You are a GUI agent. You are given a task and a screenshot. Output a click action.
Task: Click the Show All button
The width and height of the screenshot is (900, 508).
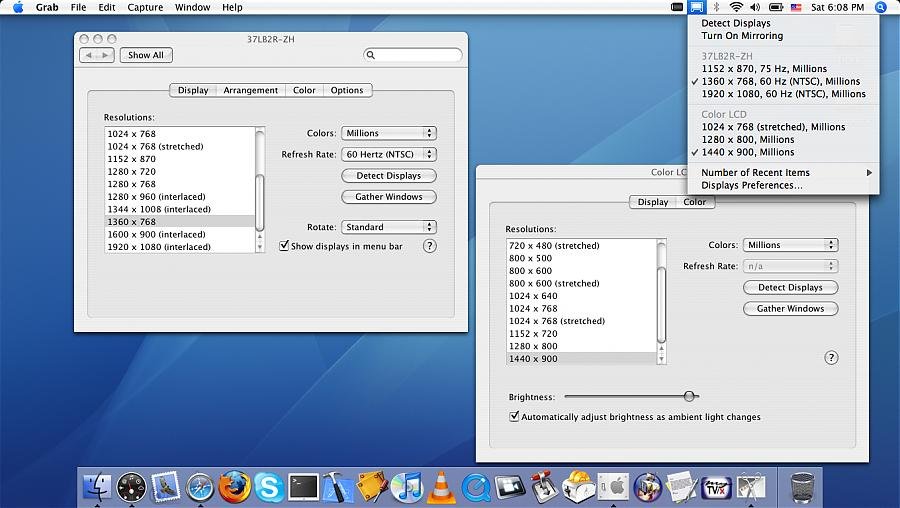(x=145, y=55)
